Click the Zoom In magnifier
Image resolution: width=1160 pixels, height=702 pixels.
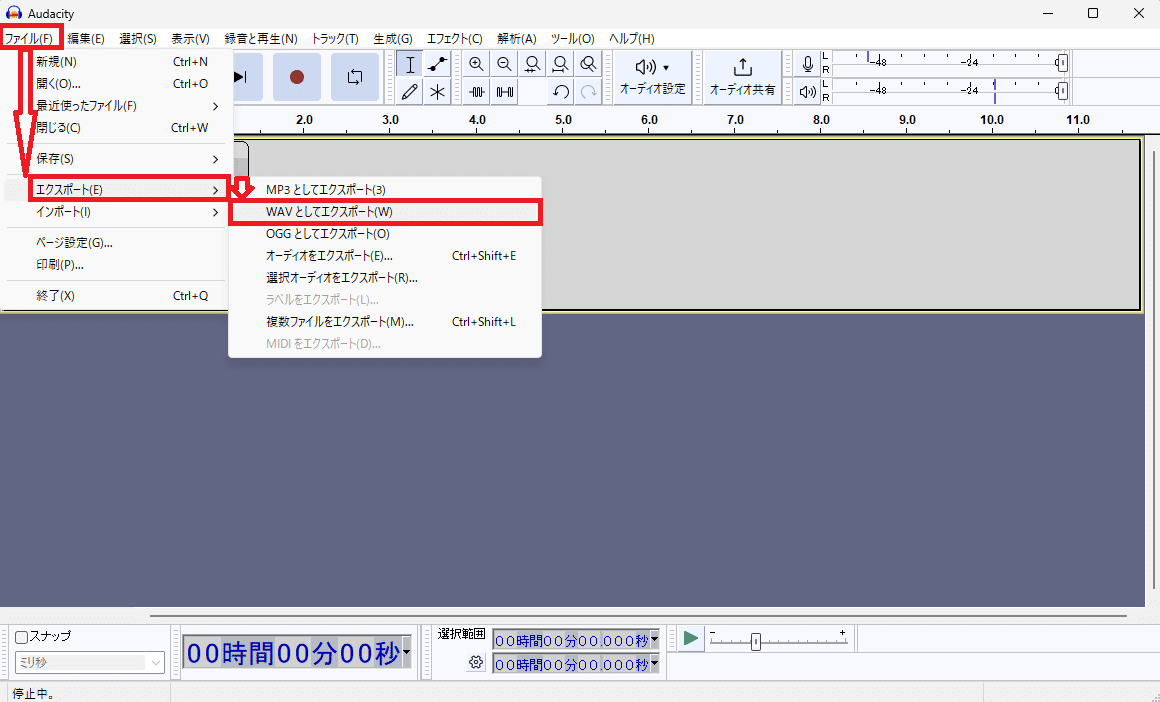(x=476, y=64)
